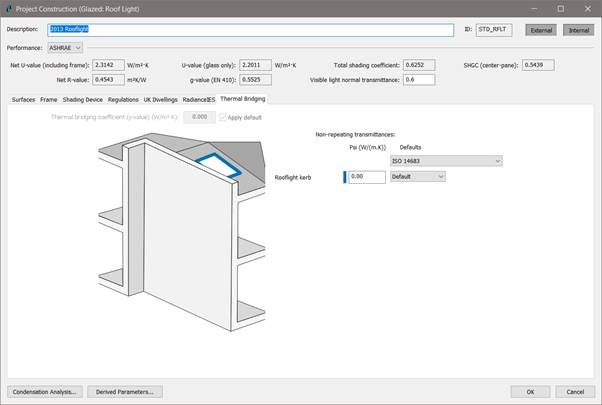Close the Project Construction dialog

click(587, 8)
